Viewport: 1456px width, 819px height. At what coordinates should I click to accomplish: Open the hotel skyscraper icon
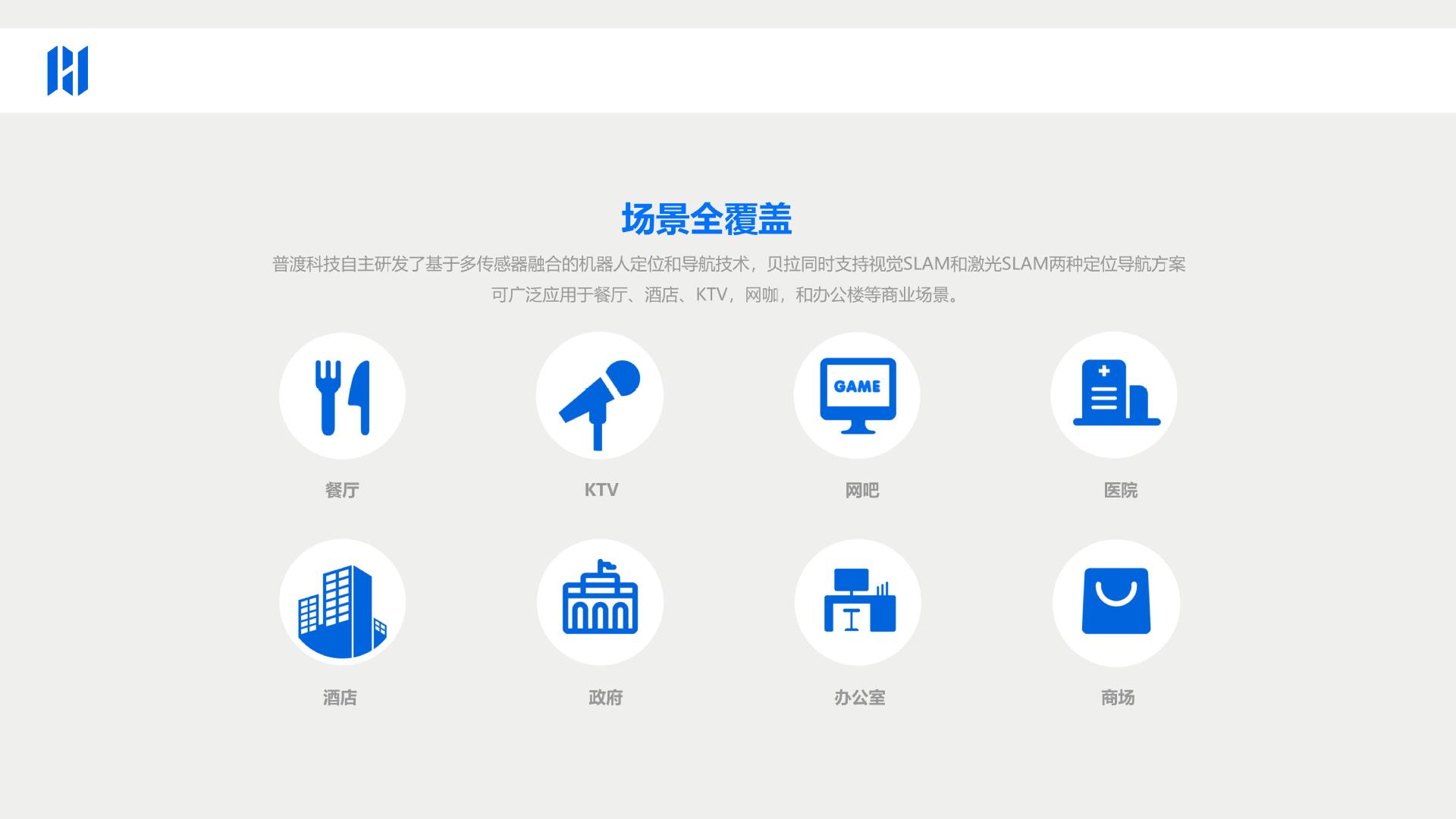(342, 604)
